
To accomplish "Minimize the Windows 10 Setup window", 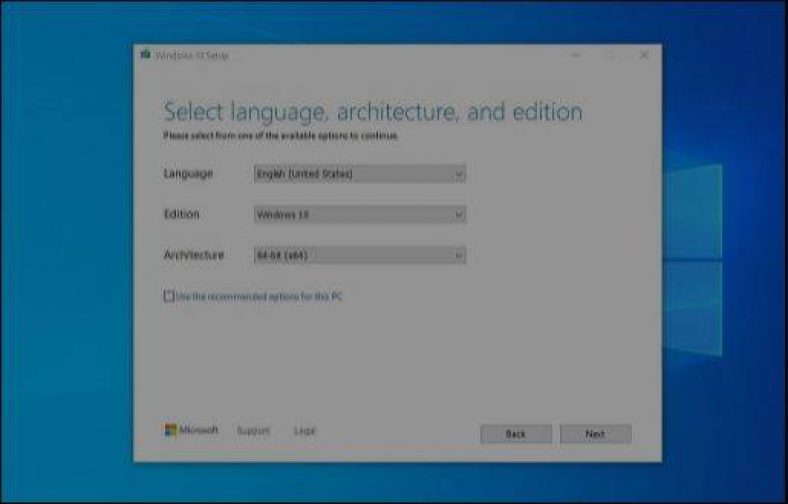I will tap(576, 55).
